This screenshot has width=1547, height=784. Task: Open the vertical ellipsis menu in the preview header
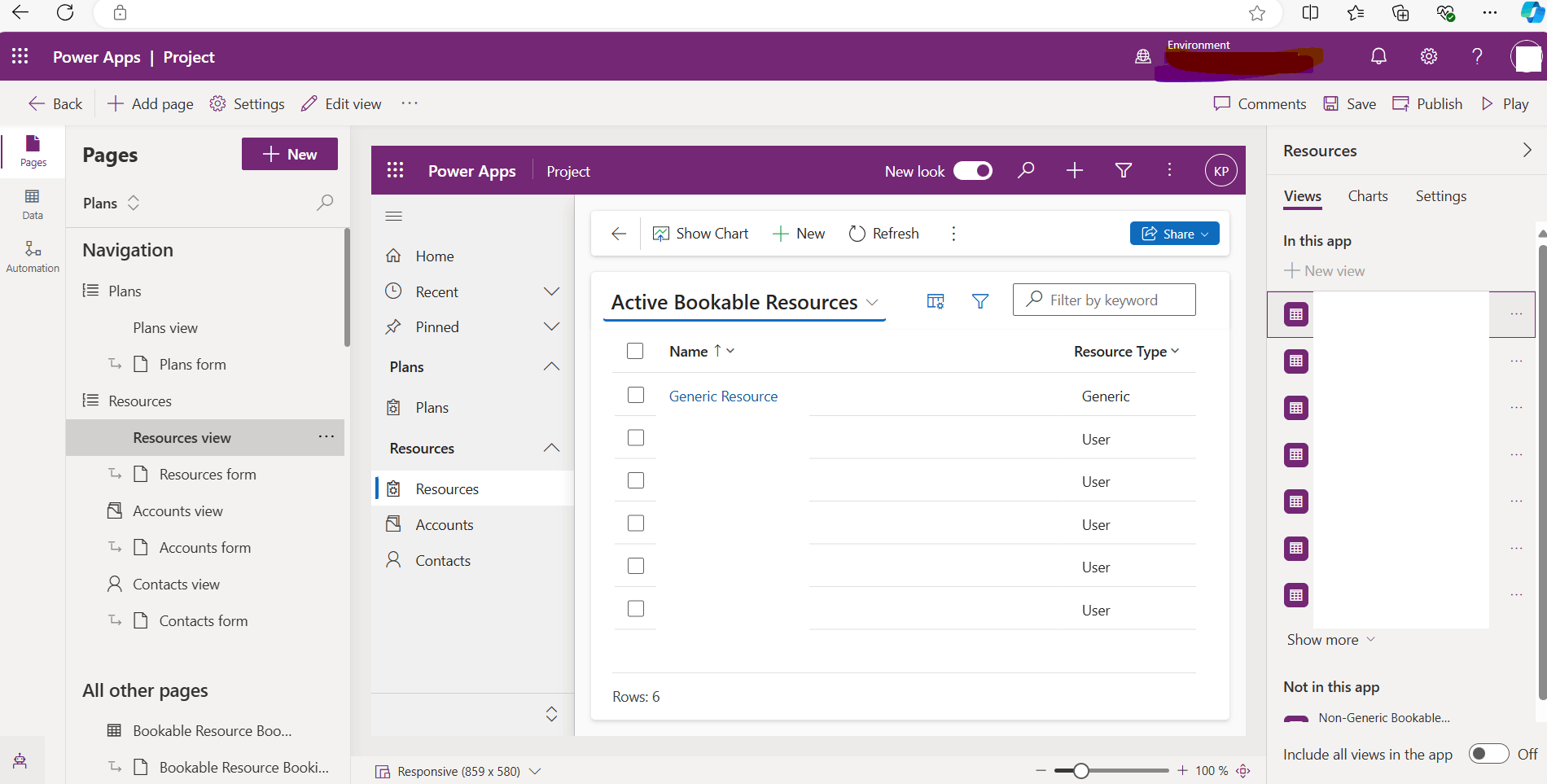(x=1169, y=170)
